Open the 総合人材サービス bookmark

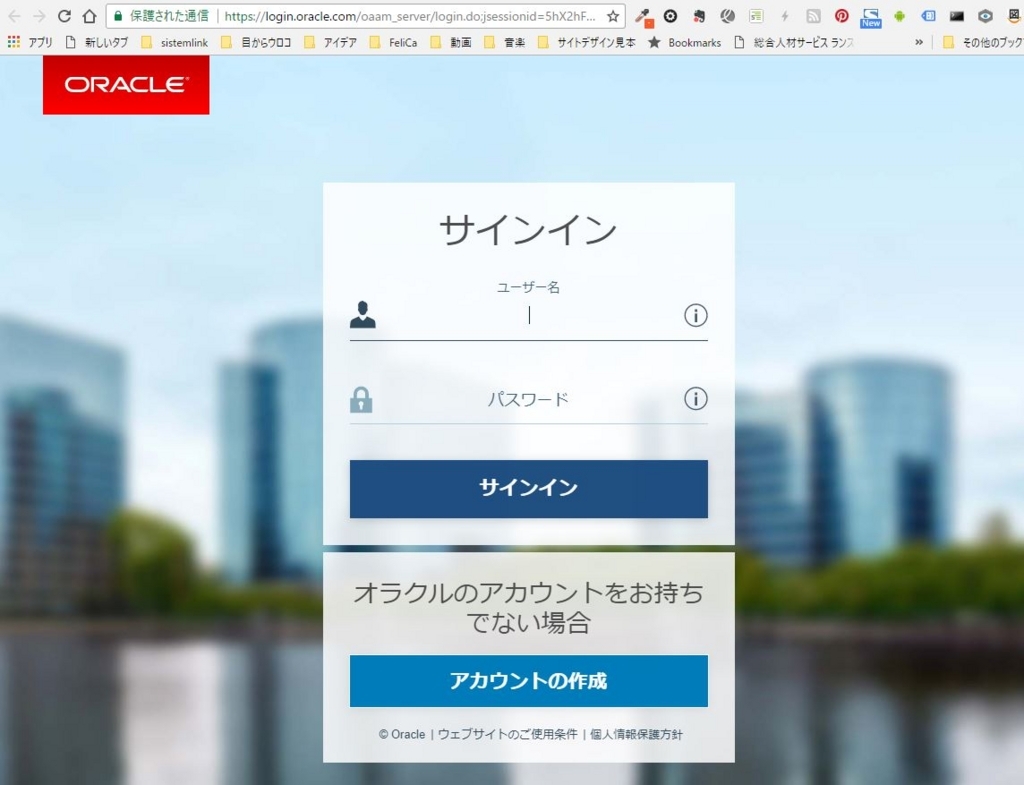[794, 42]
